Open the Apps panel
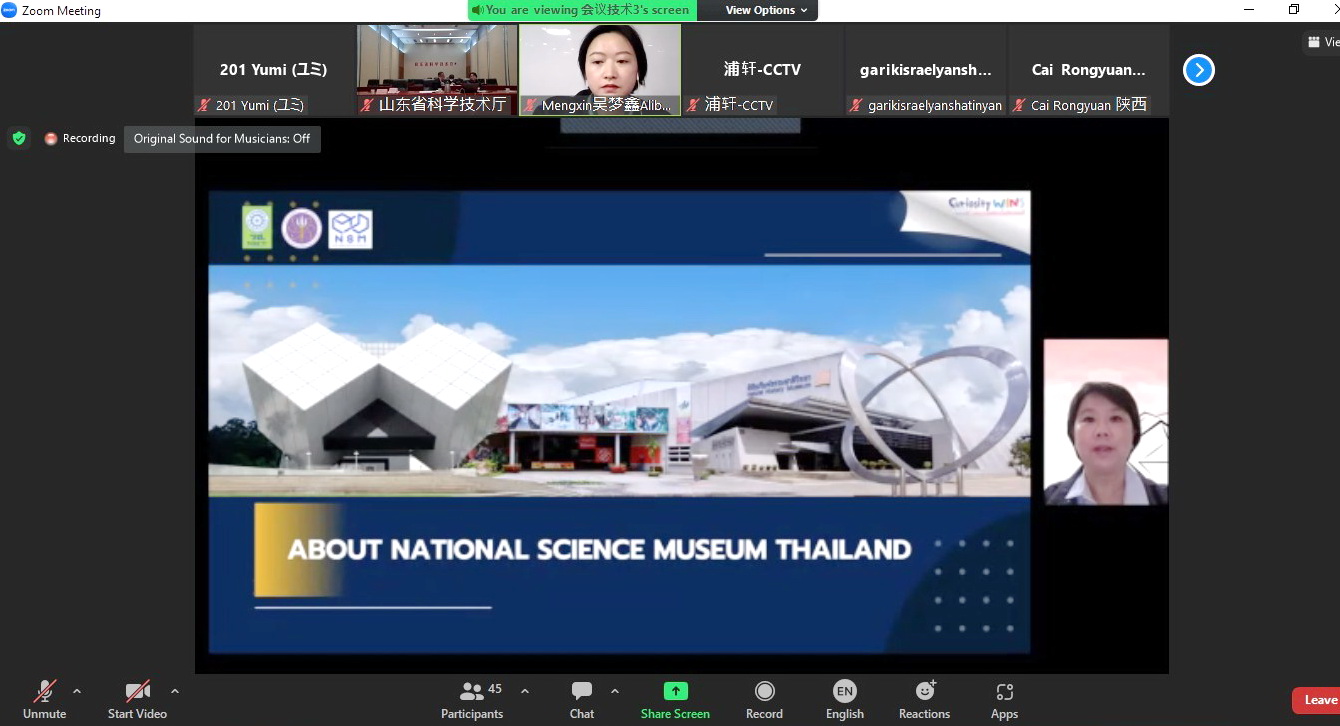Viewport: 1340px width, 726px height. (1004, 692)
